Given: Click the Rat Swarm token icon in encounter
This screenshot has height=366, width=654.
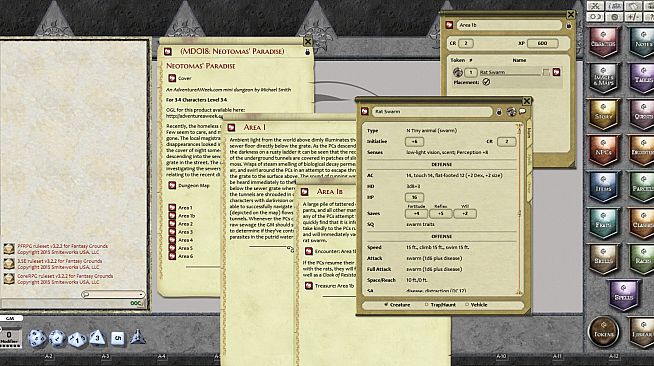Looking at the screenshot, I should 457,72.
